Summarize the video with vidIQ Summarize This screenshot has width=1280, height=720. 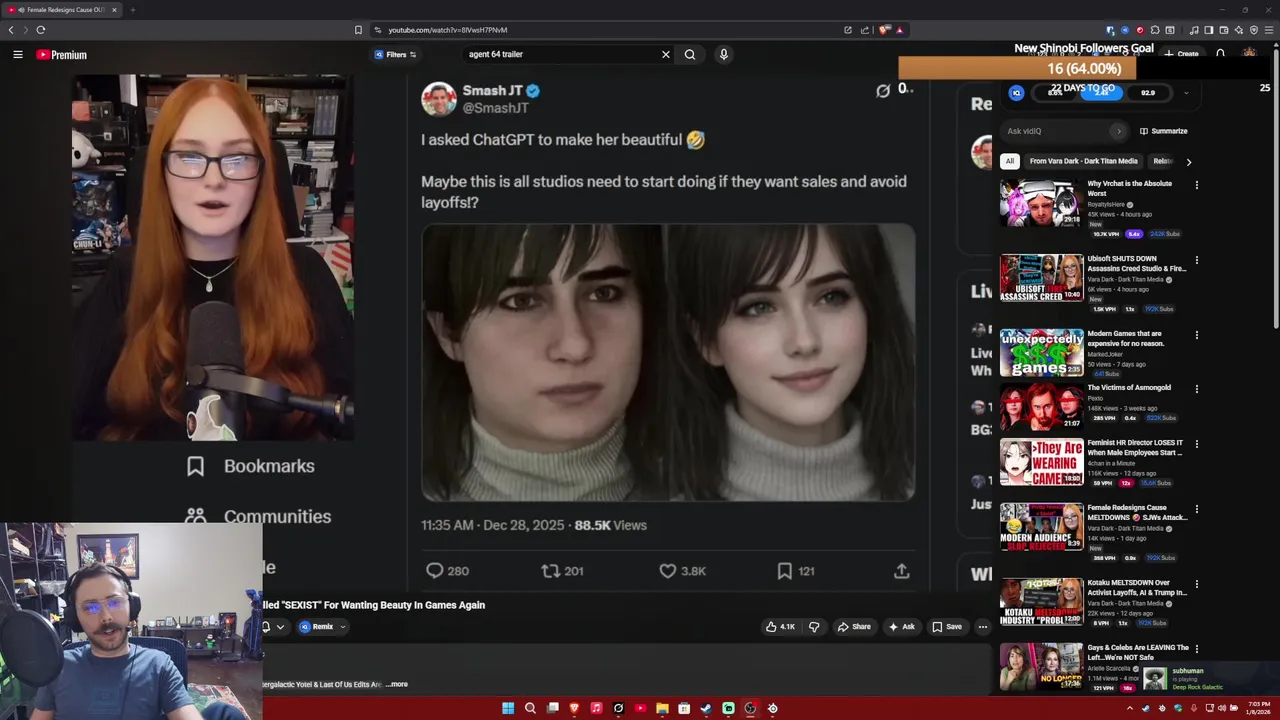(x=1164, y=131)
